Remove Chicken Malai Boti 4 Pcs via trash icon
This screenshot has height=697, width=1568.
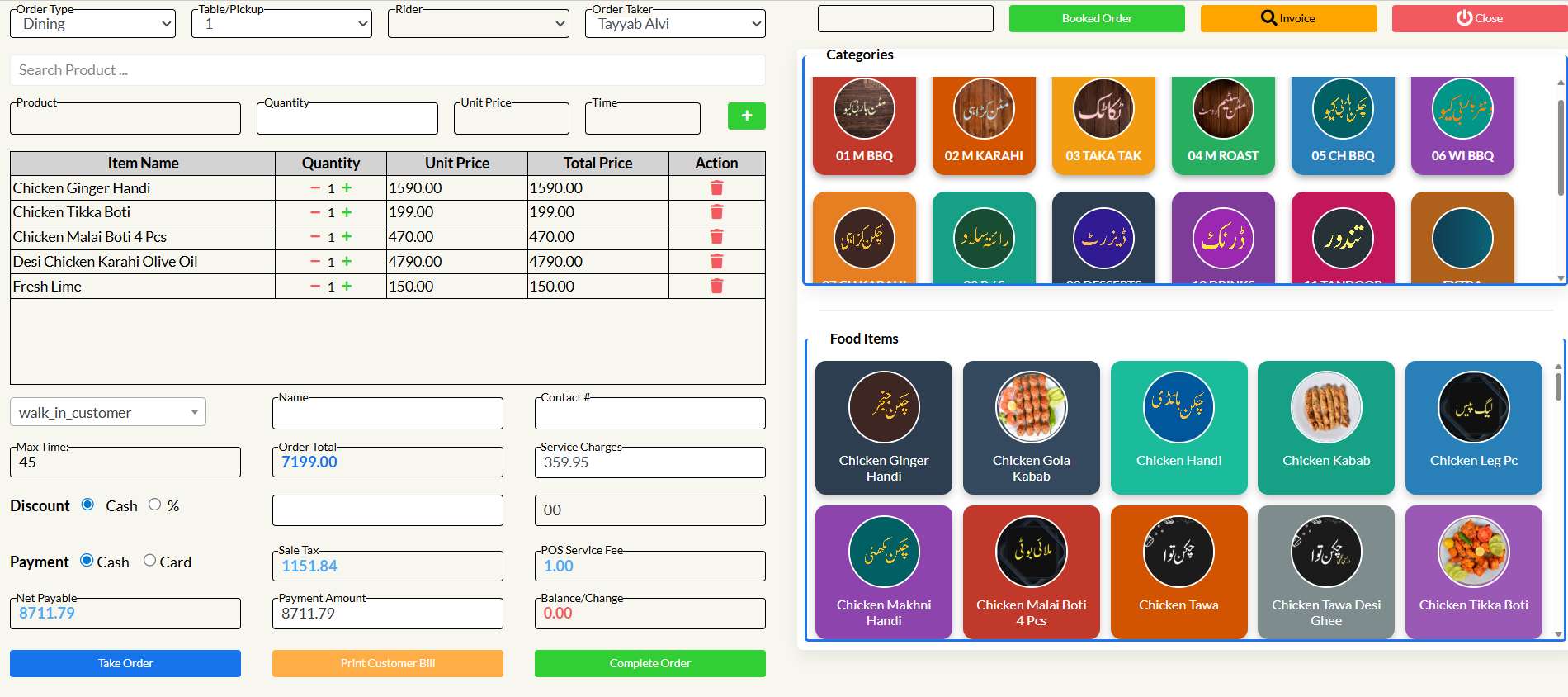coord(716,237)
